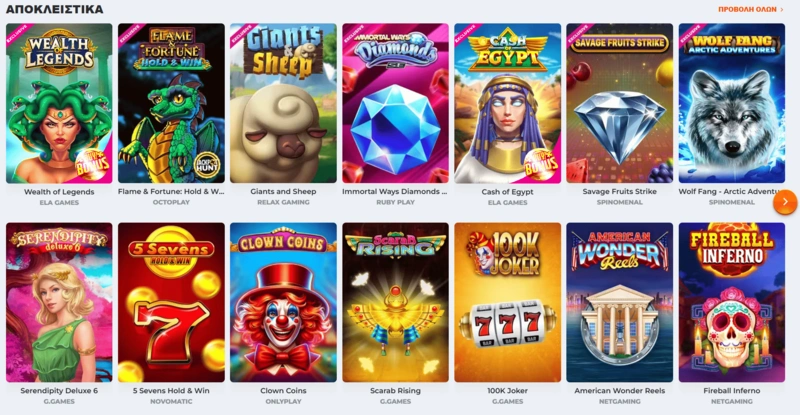Select Wolf Fang Arctic Adventures tile
Viewport: 800px width, 415px height.
click(x=732, y=103)
